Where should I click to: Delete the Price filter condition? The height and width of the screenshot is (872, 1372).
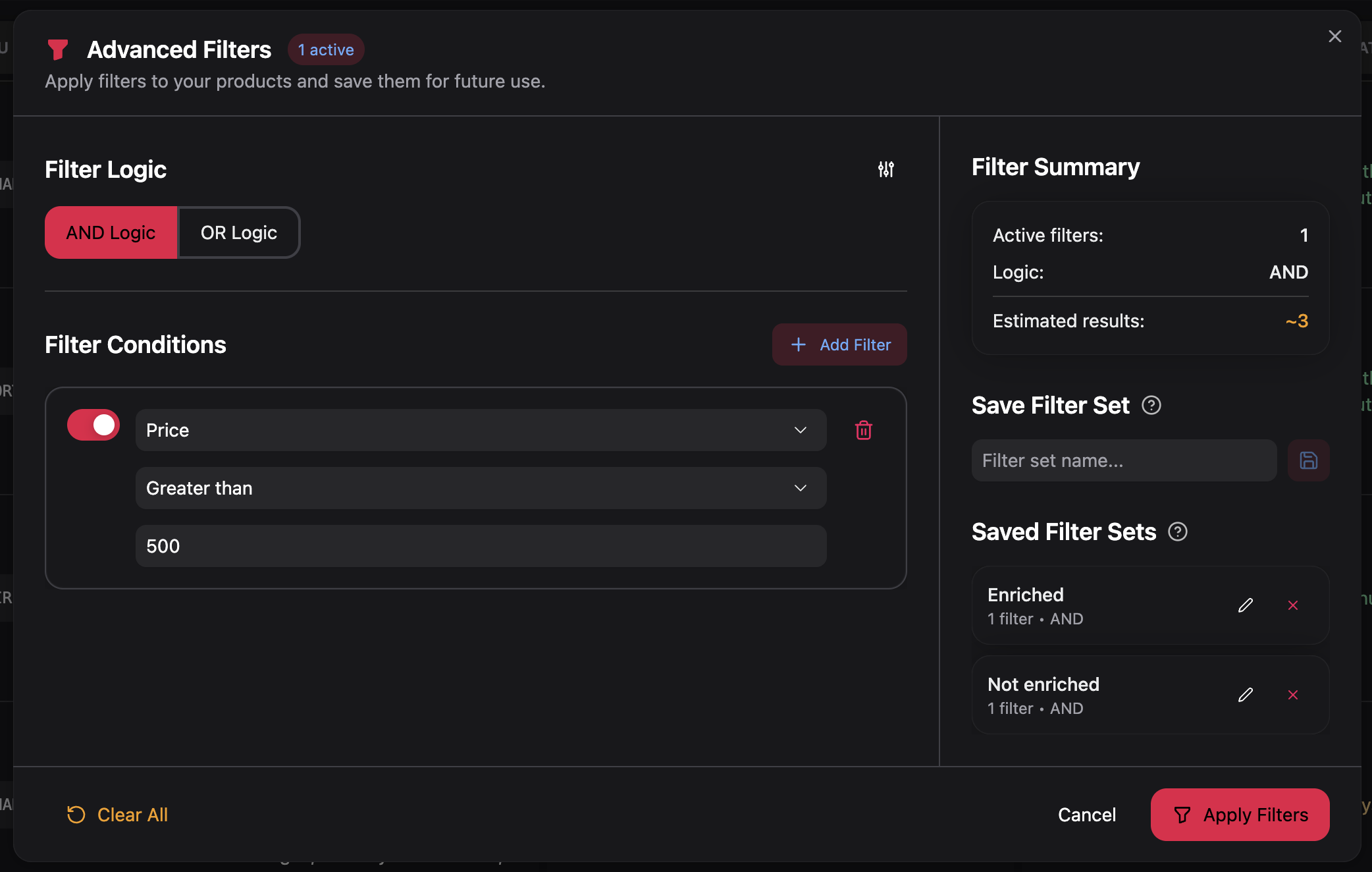(863, 430)
